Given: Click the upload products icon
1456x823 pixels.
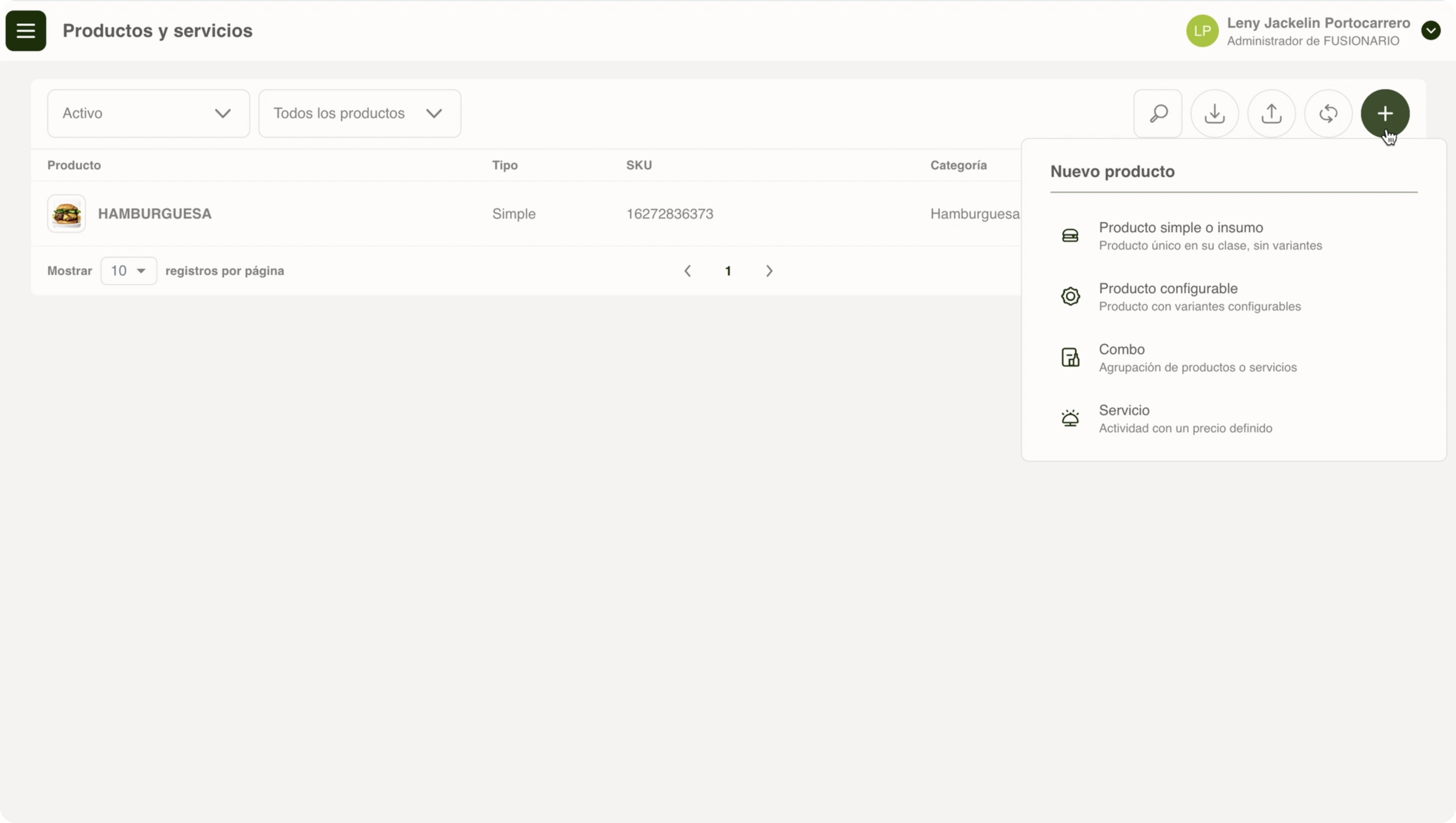Looking at the screenshot, I should coord(1271,114).
